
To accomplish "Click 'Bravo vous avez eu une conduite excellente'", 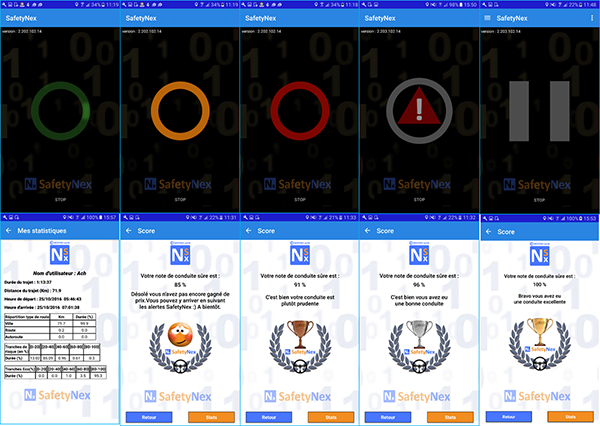I will coord(540,299).
